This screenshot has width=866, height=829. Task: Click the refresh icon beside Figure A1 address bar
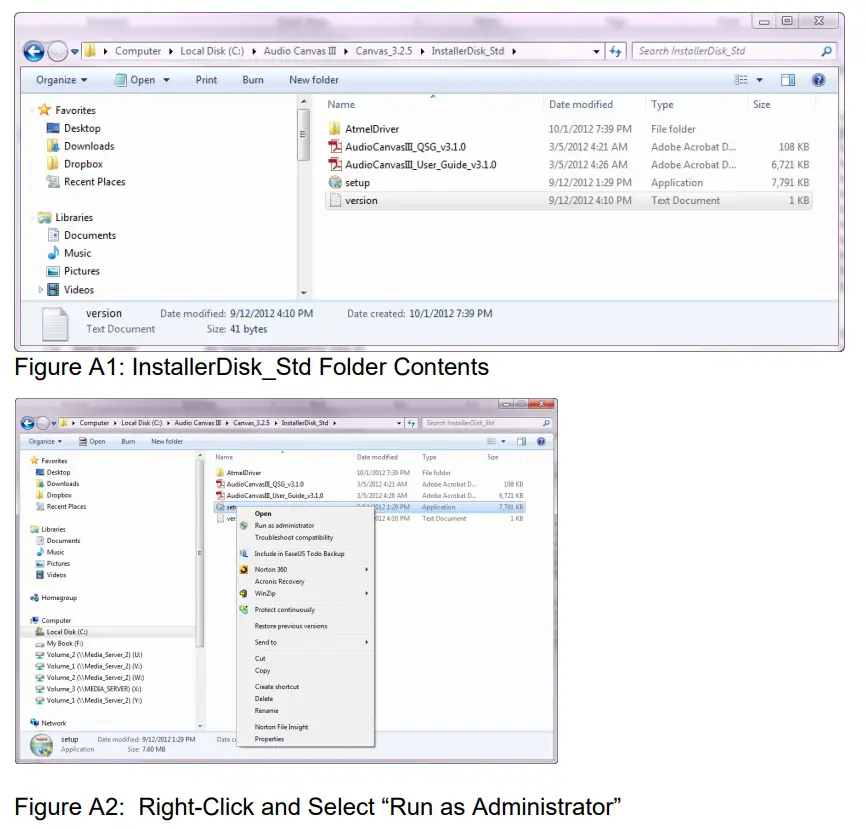tap(616, 51)
